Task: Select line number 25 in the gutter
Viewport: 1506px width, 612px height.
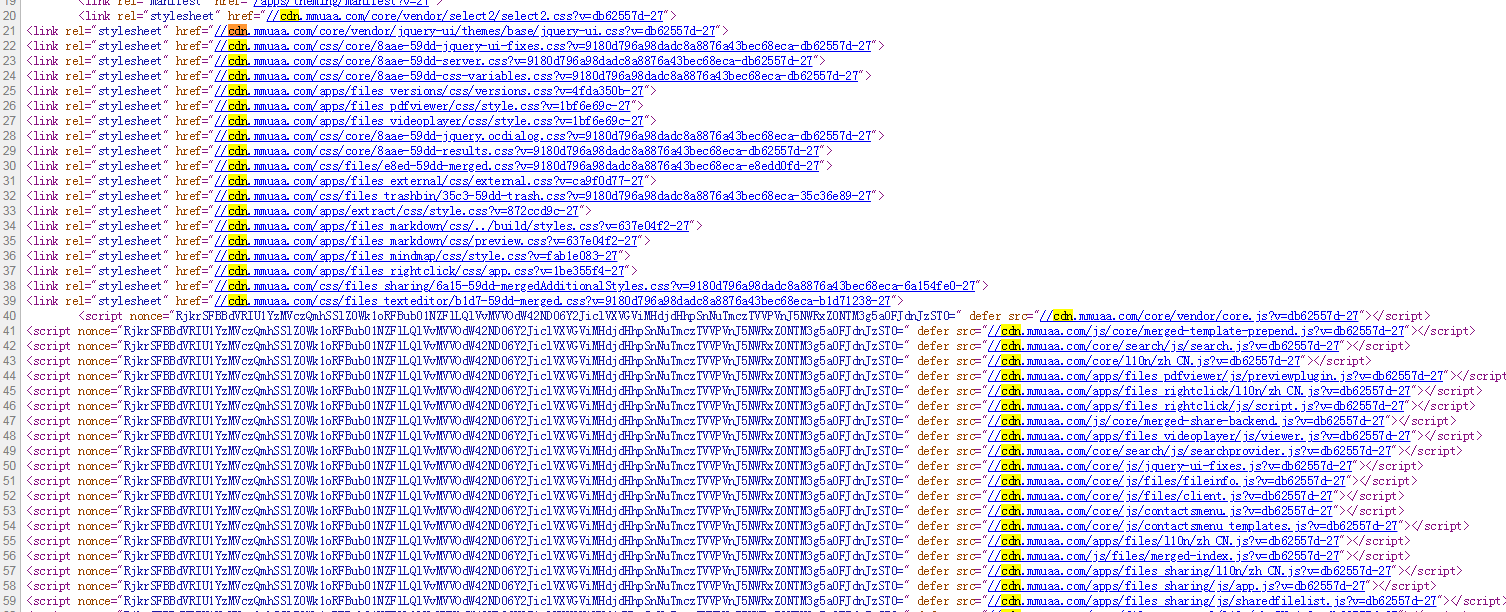Action: click(11, 91)
